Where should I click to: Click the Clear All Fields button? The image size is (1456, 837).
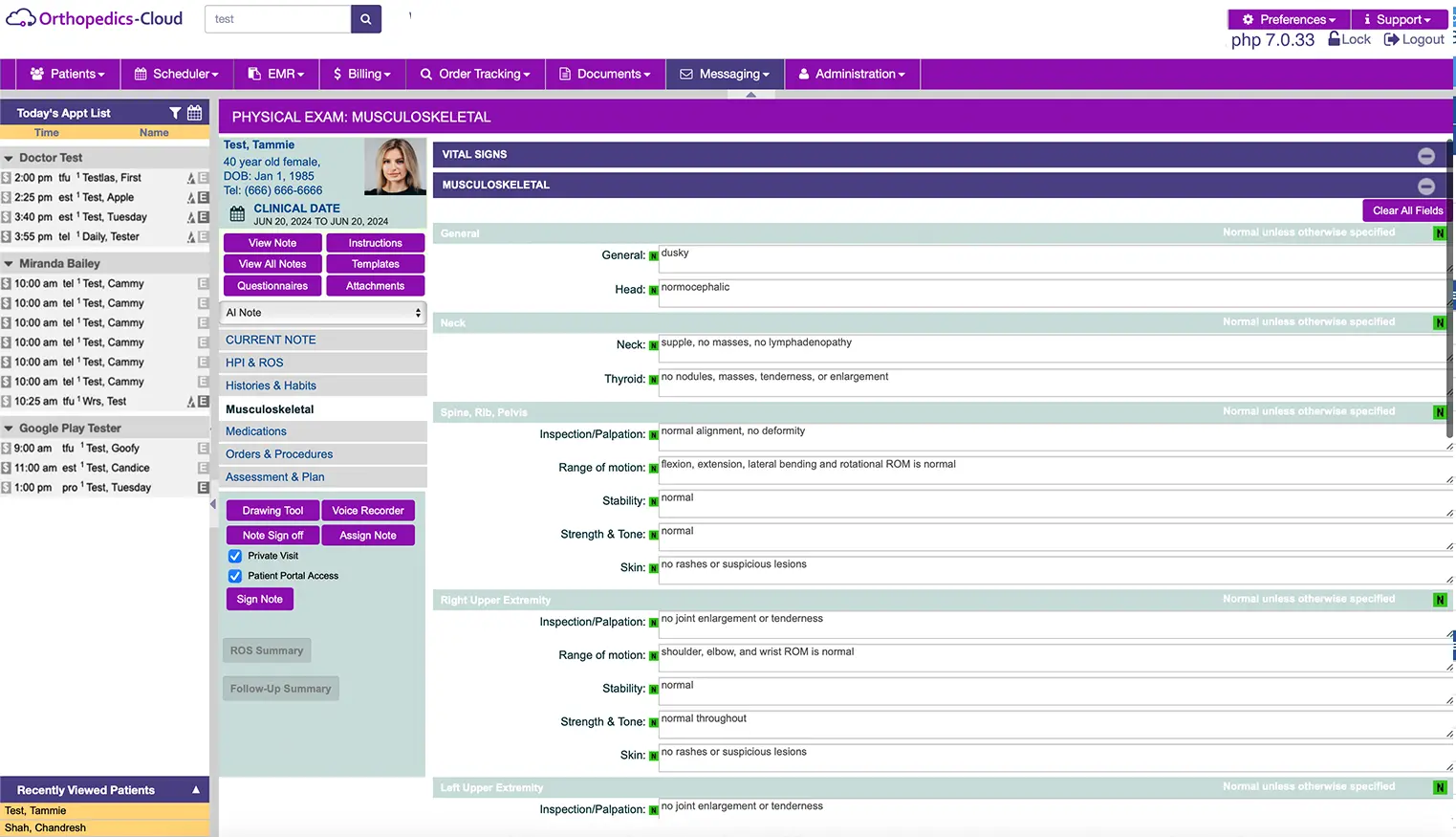coord(1406,210)
